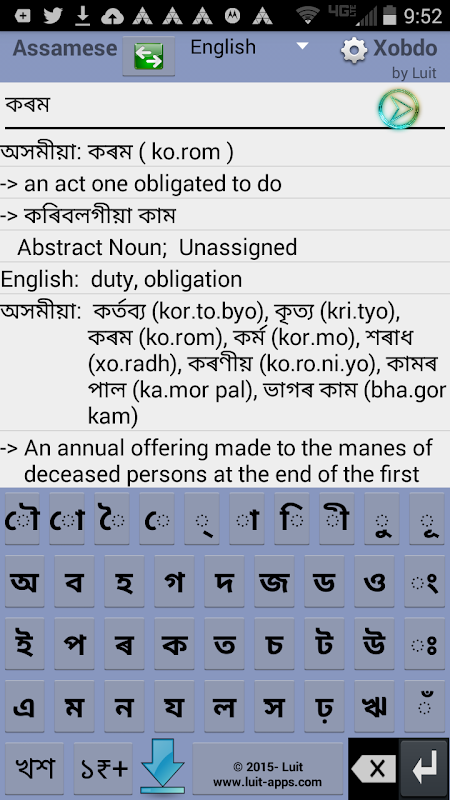Tap the Assamese source language label
The width and height of the screenshot is (450, 800).
tap(65, 48)
